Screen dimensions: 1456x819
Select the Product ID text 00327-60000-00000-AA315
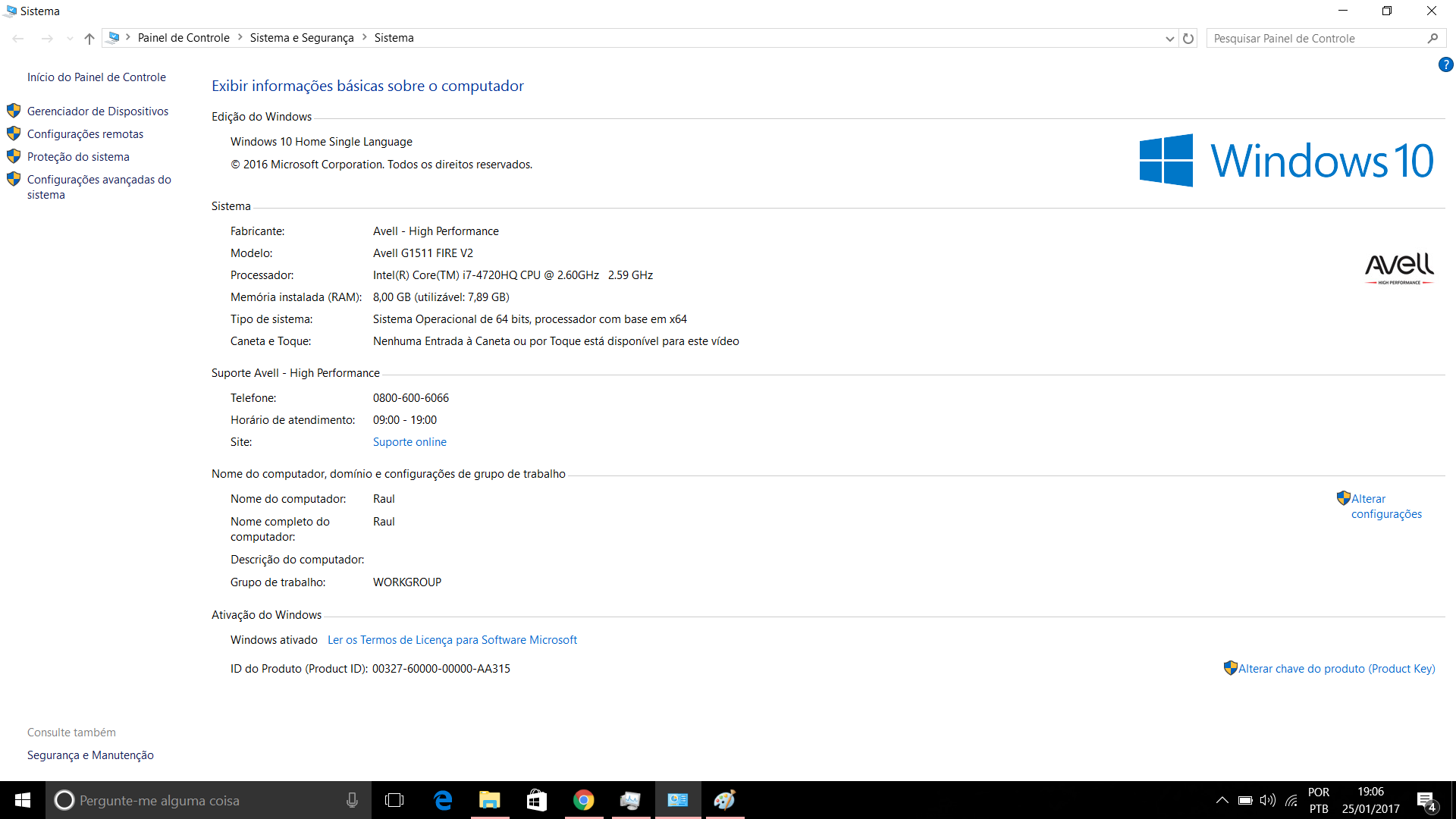pos(441,668)
